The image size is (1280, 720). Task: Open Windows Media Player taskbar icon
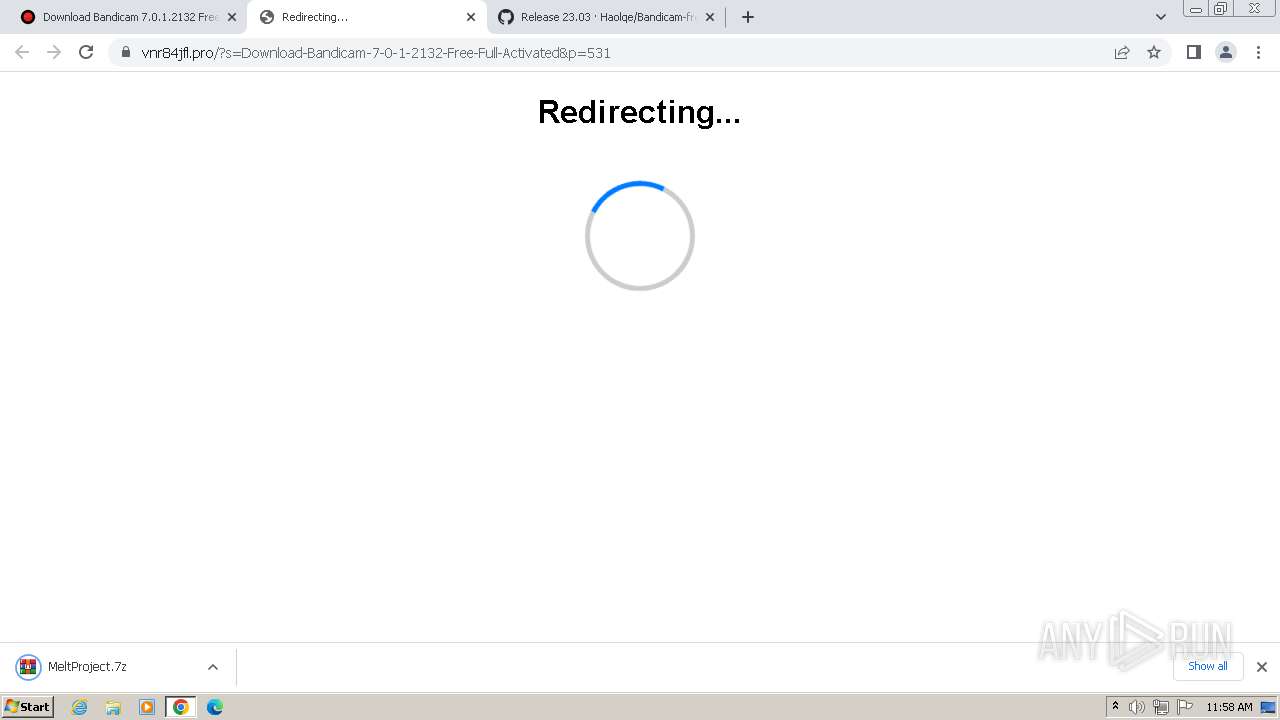147,707
